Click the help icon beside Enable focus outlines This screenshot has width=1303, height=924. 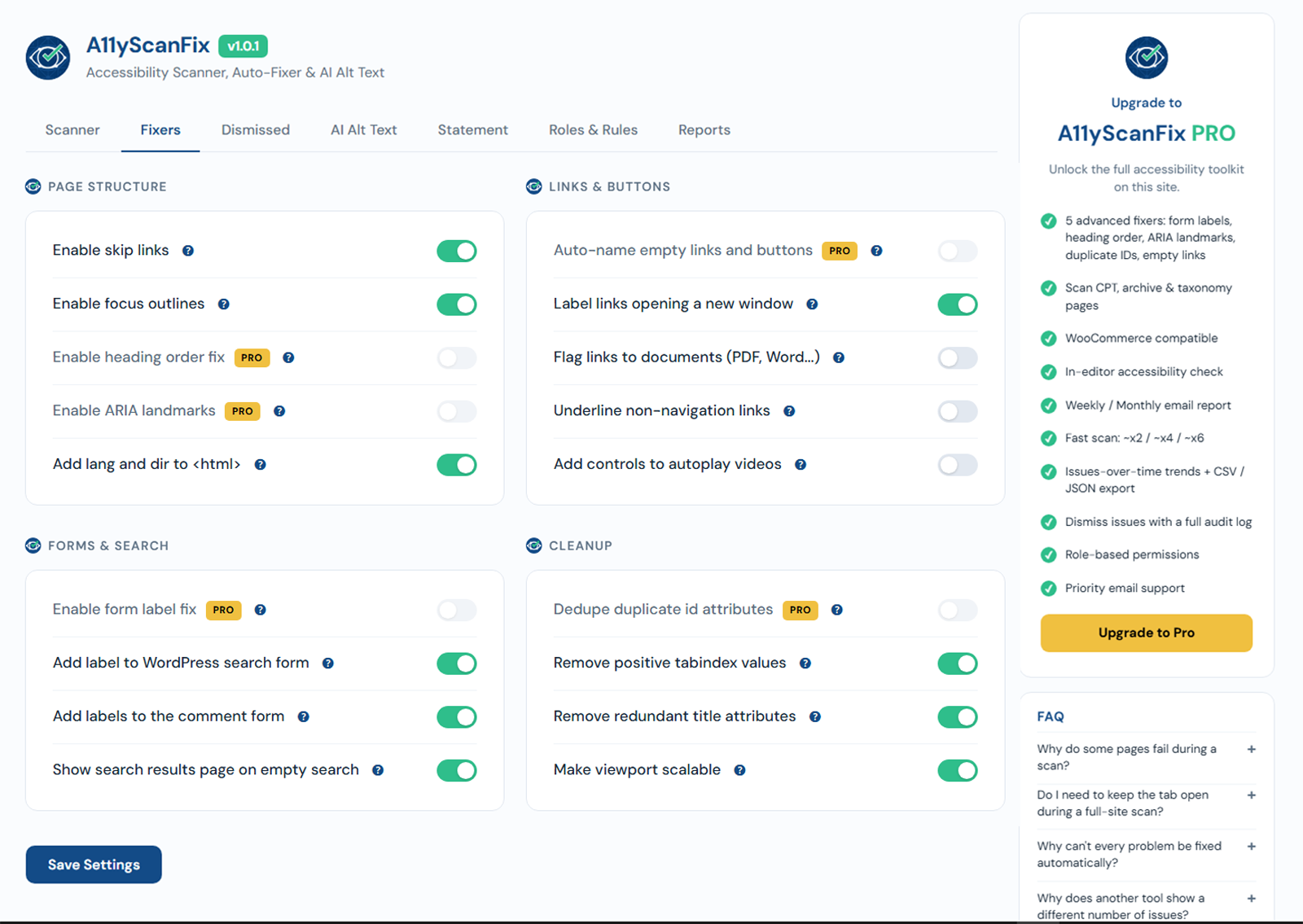pos(223,304)
